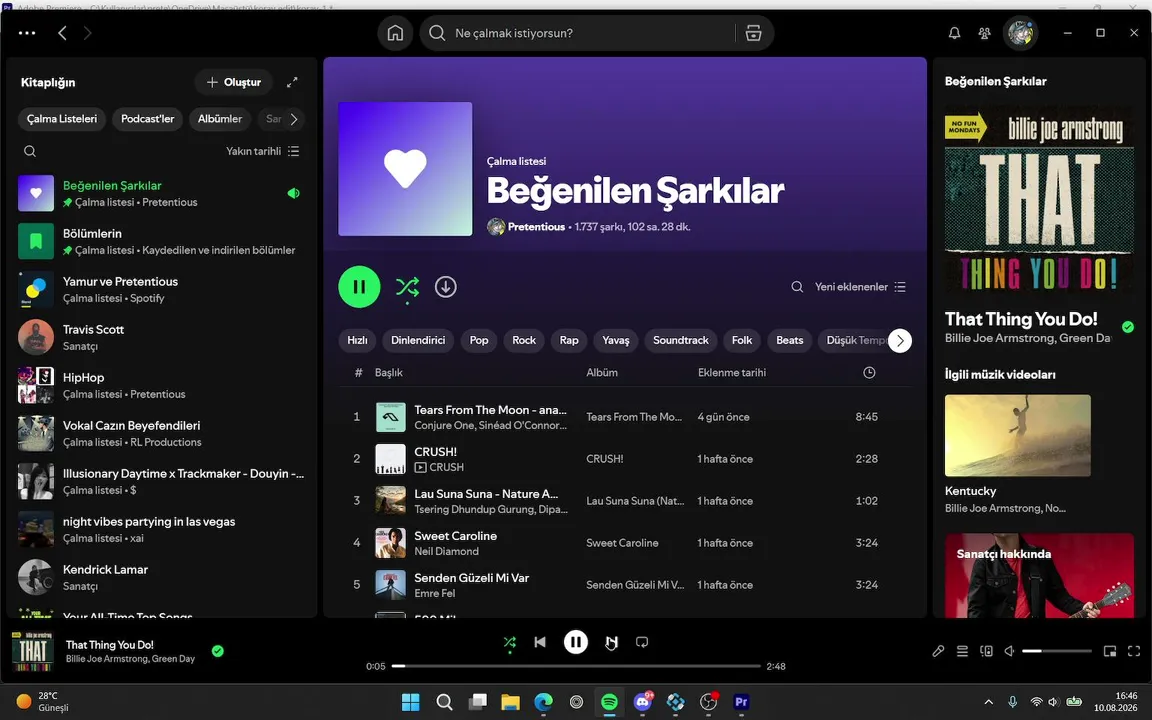Filter songs by Soundtrack
1152x720 pixels.
point(680,340)
